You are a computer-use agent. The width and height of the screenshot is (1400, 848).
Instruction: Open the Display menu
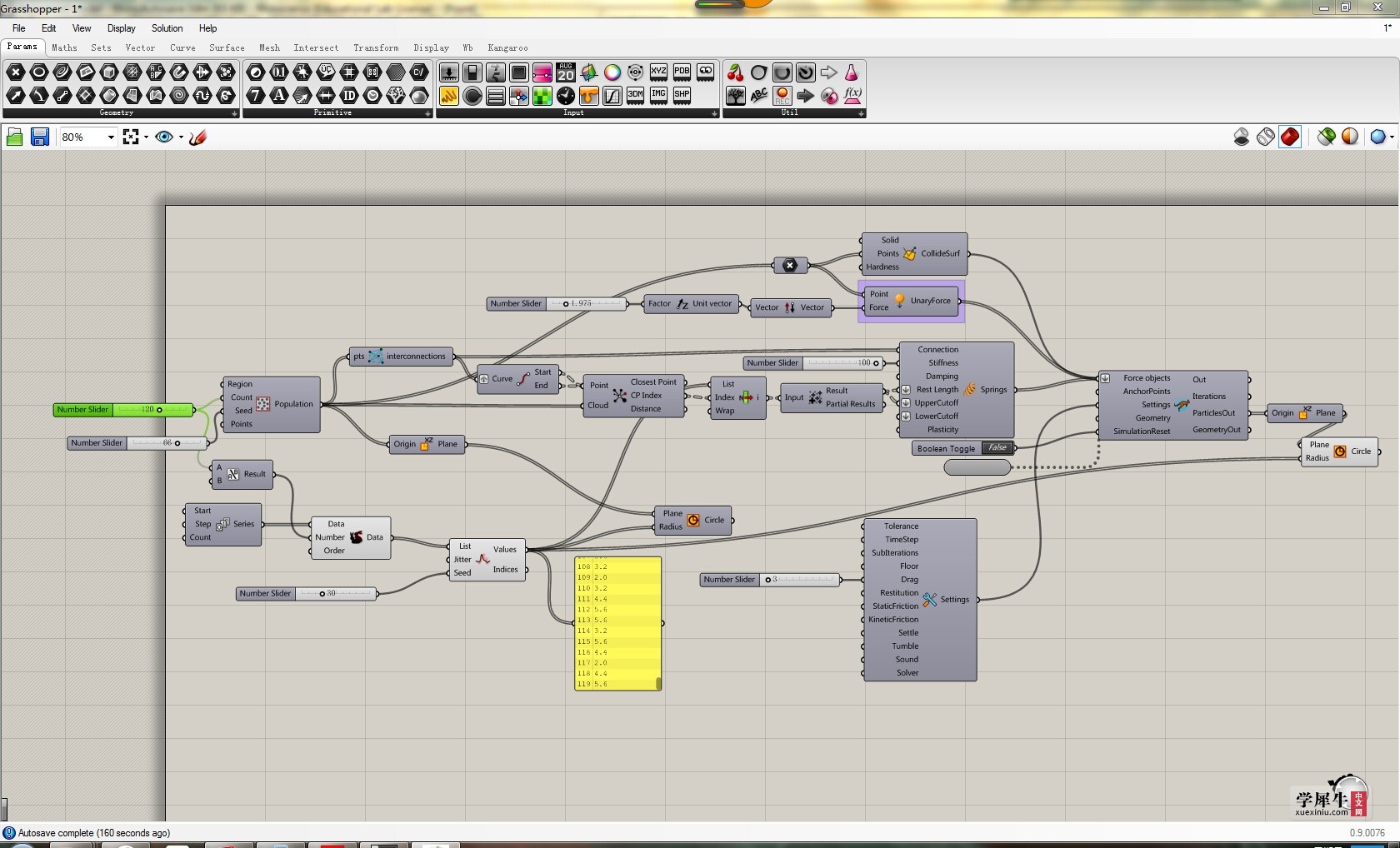click(x=122, y=28)
